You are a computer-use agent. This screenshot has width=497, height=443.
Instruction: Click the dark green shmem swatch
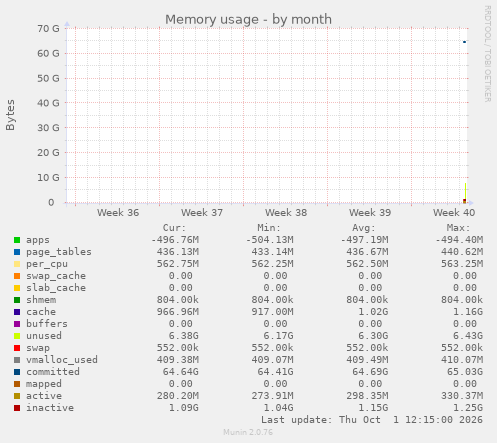17,300
